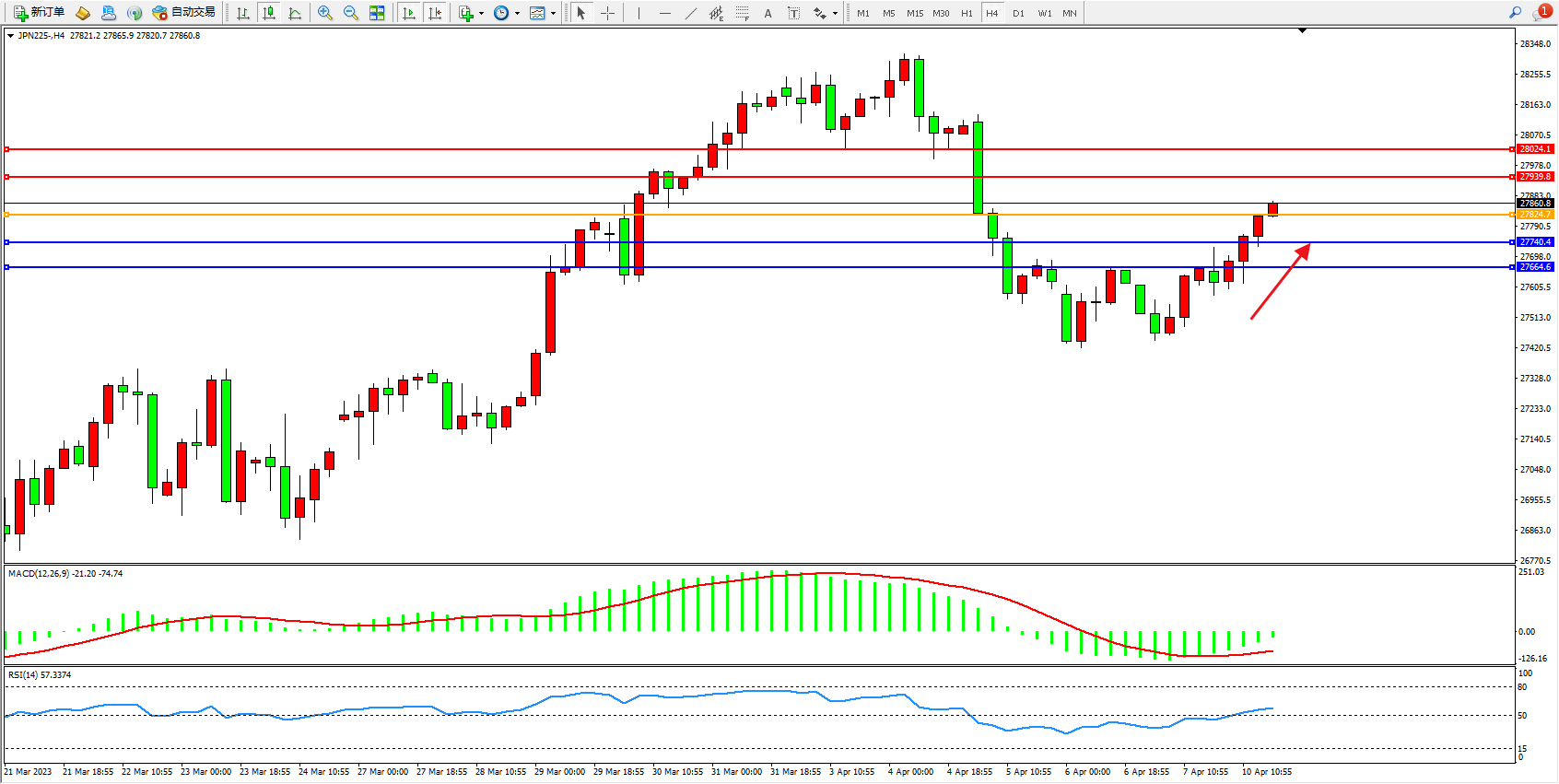This screenshot has width=1559, height=784.
Task: Select the line chart display icon
Action: coord(295,13)
